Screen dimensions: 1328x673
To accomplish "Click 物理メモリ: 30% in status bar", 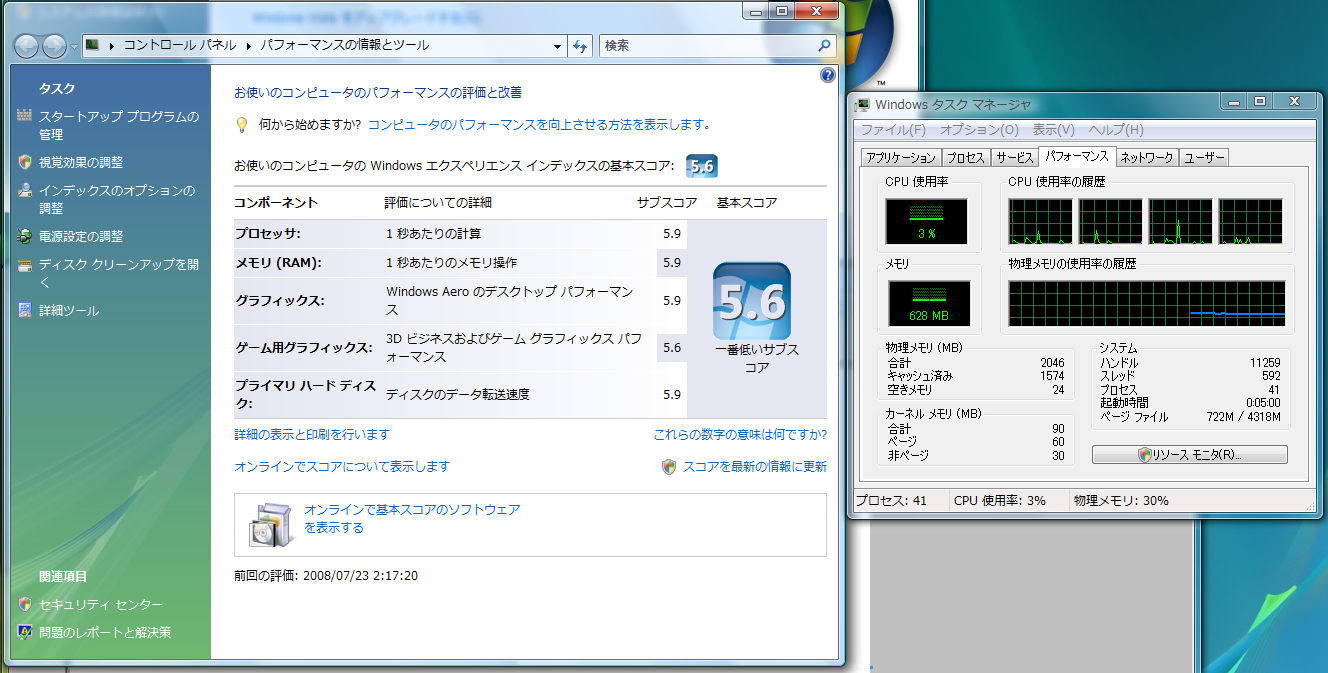I will coord(1121,501).
